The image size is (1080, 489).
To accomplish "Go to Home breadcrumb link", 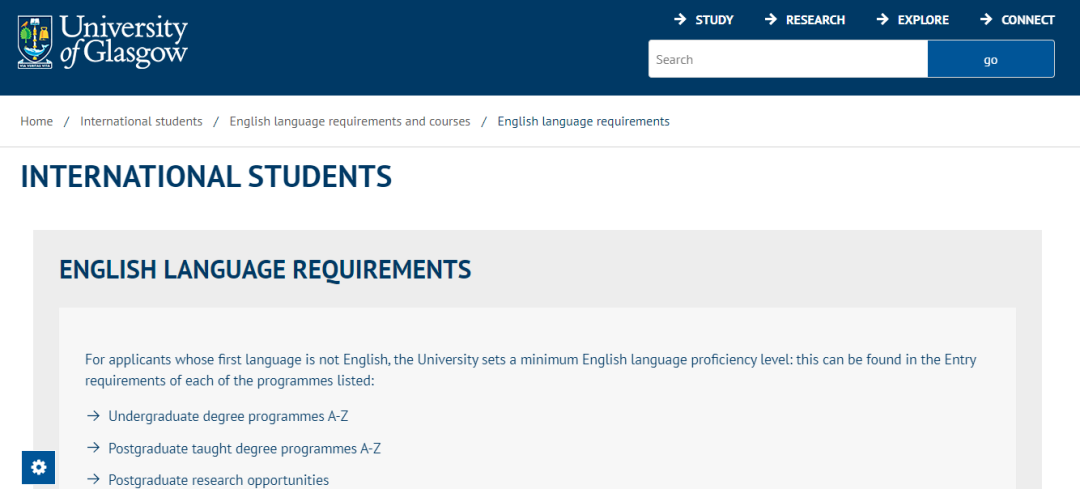I will click(37, 121).
